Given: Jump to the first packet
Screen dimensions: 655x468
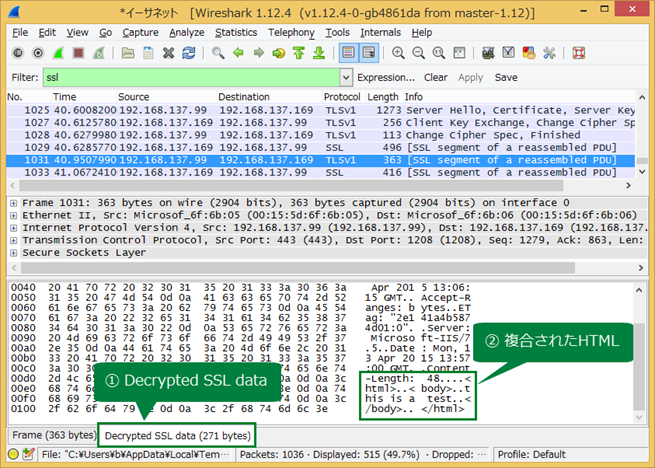Looking at the screenshot, I should coord(299,53).
